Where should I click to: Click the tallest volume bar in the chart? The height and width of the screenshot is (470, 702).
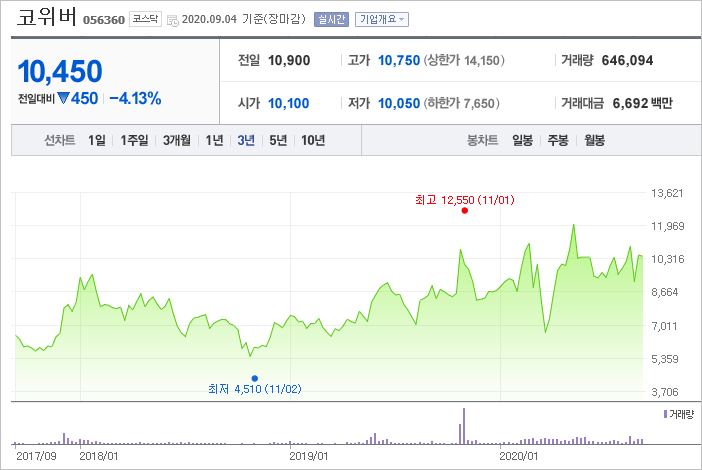click(464, 426)
